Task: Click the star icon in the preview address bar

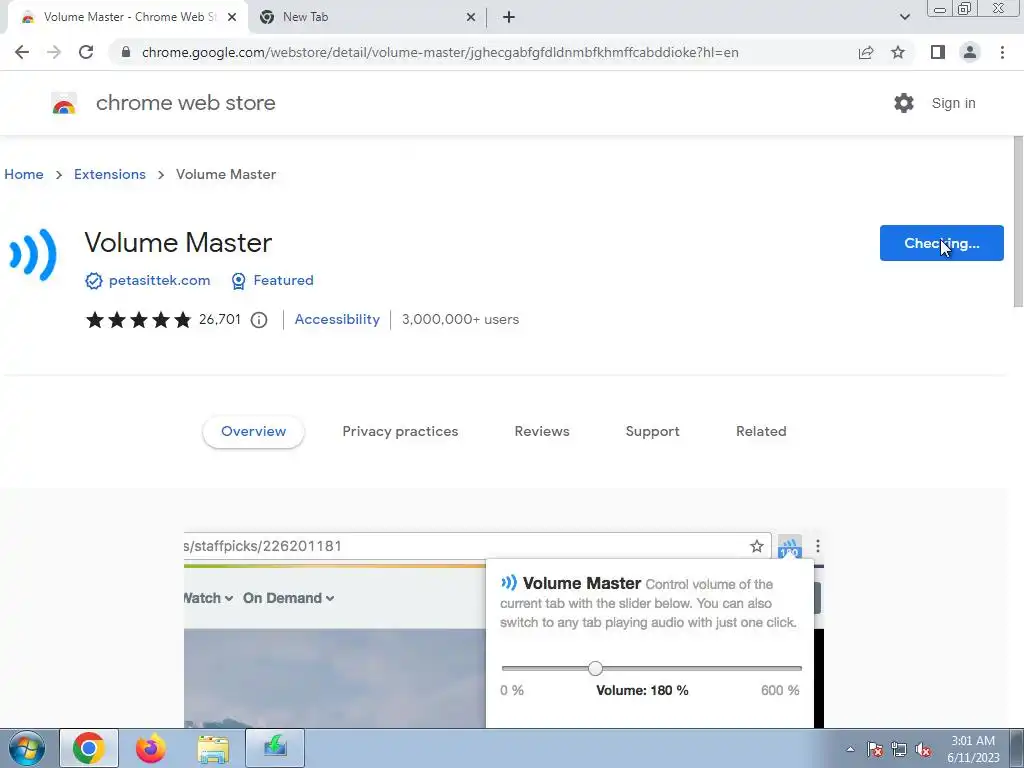Action: 757,547
